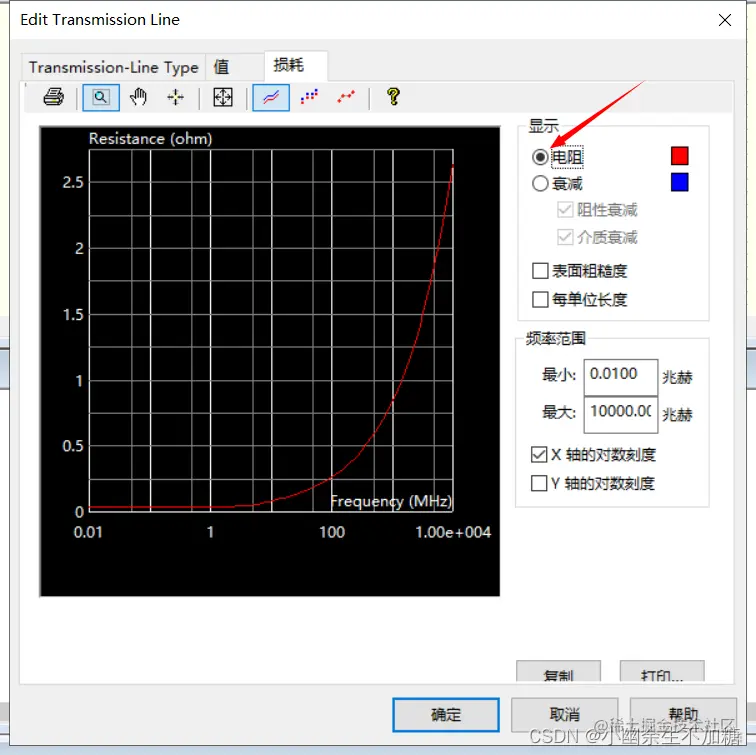Uncheck X 轴的对数刻度
The image size is (756, 755).
pyautogui.click(x=539, y=454)
